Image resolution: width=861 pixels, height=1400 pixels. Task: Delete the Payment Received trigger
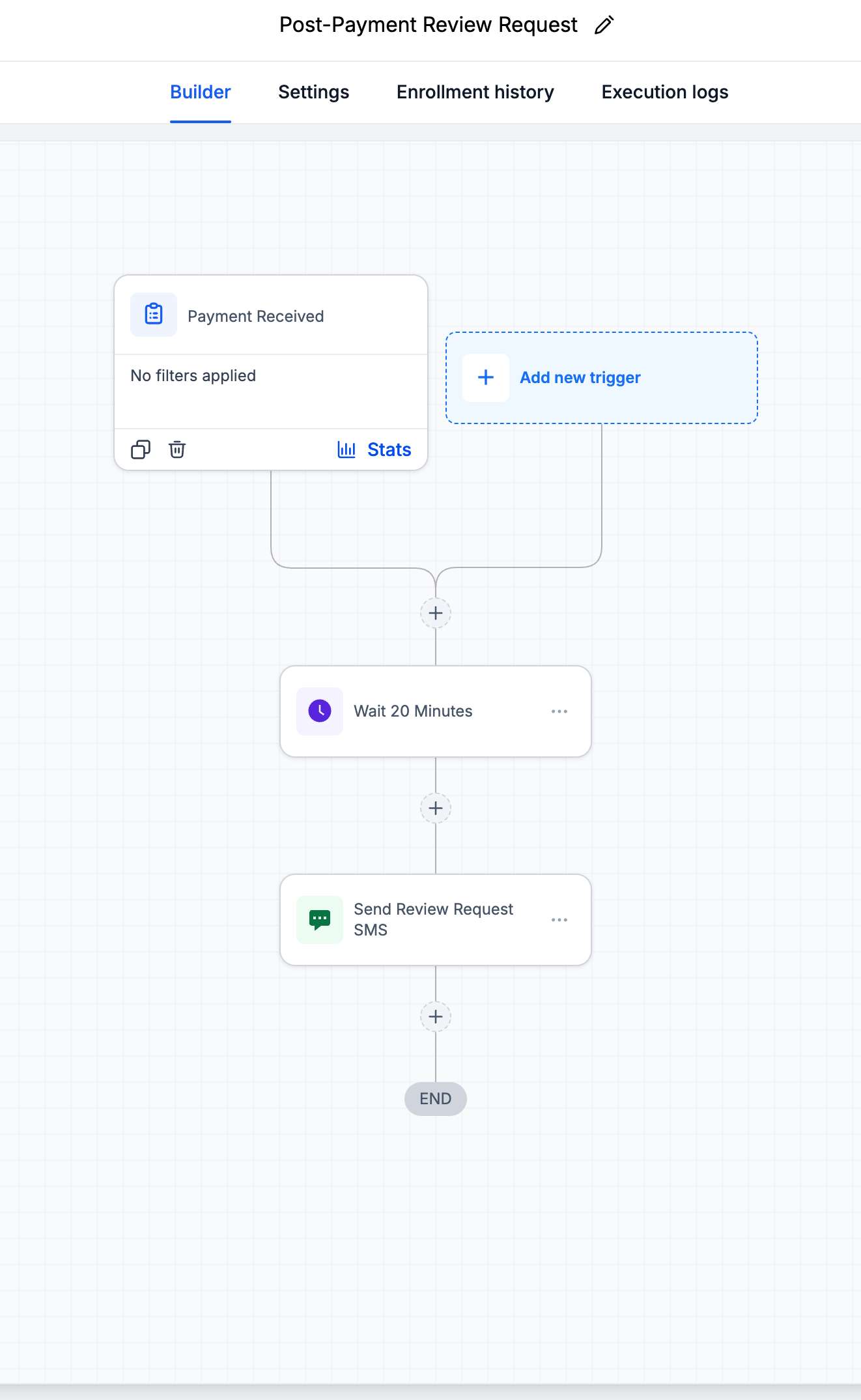[177, 450]
